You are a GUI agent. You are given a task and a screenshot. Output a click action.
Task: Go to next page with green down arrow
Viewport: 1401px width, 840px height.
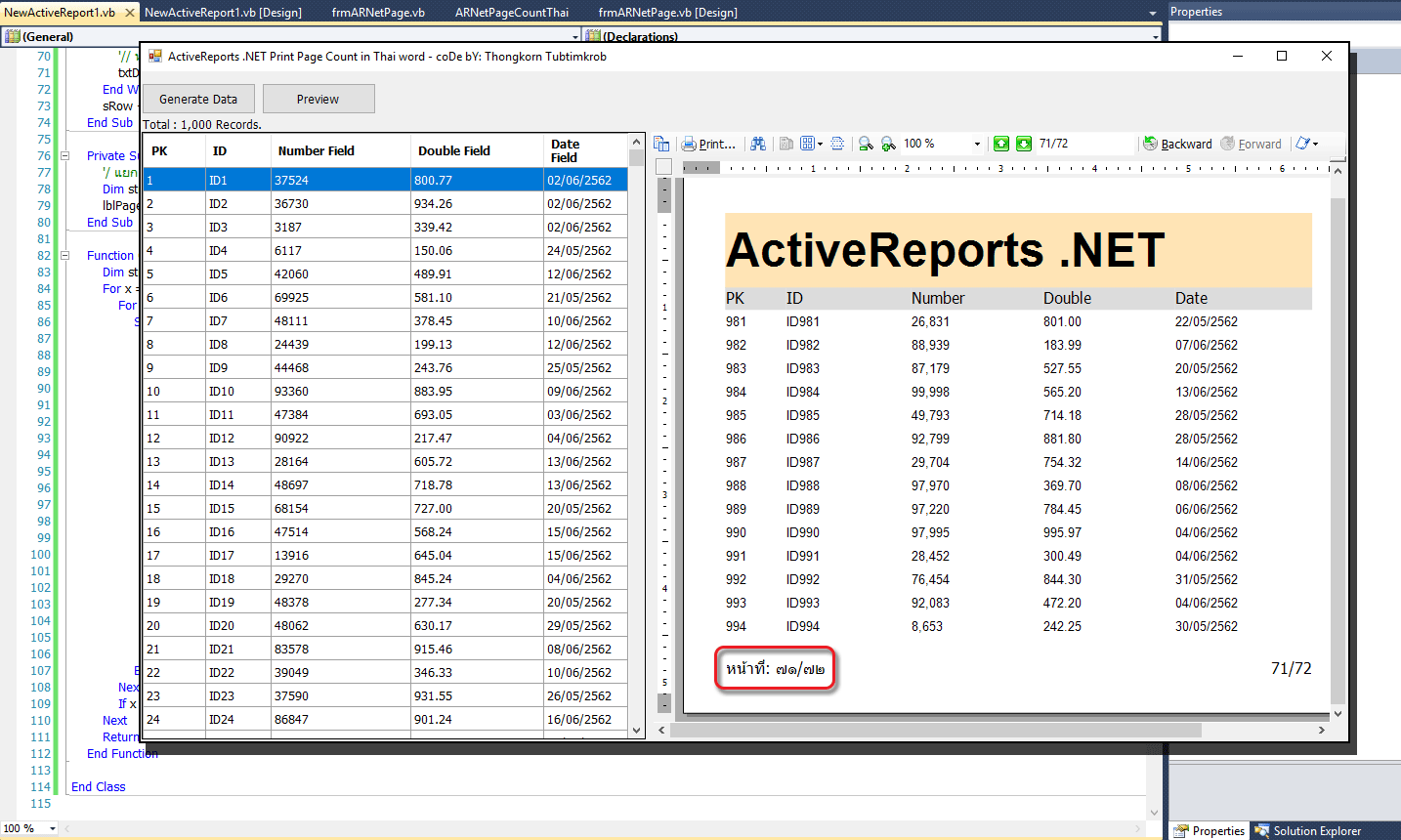(x=1023, y=144)
